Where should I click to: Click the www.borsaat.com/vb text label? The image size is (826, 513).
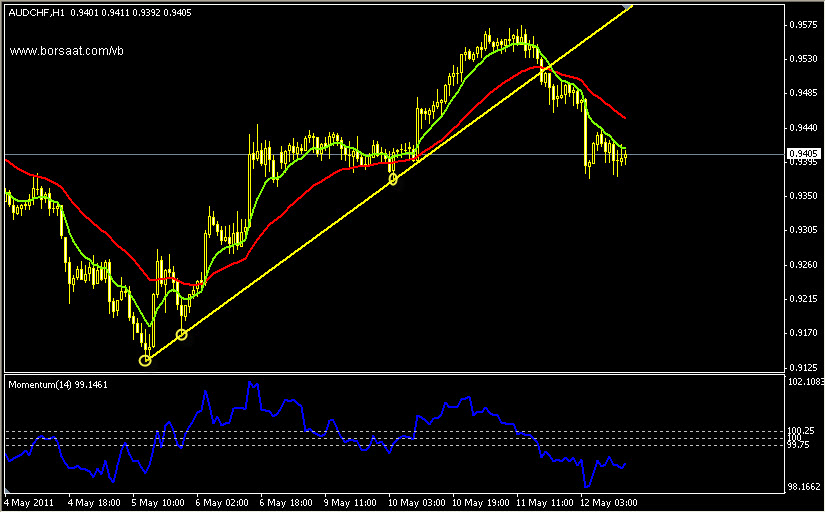pyautogui.click(x=66, y=50)
